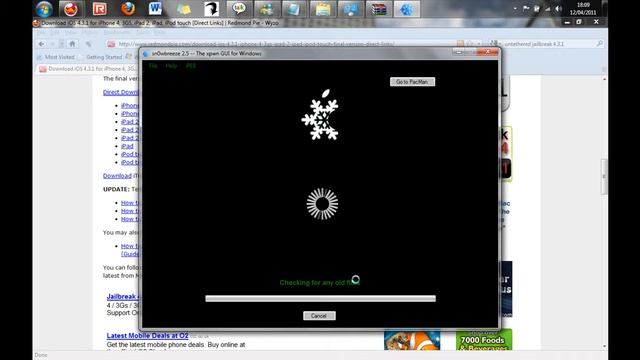
Task: Open Windows Live Messenger taskbar icon
Action: coord(267,9)
